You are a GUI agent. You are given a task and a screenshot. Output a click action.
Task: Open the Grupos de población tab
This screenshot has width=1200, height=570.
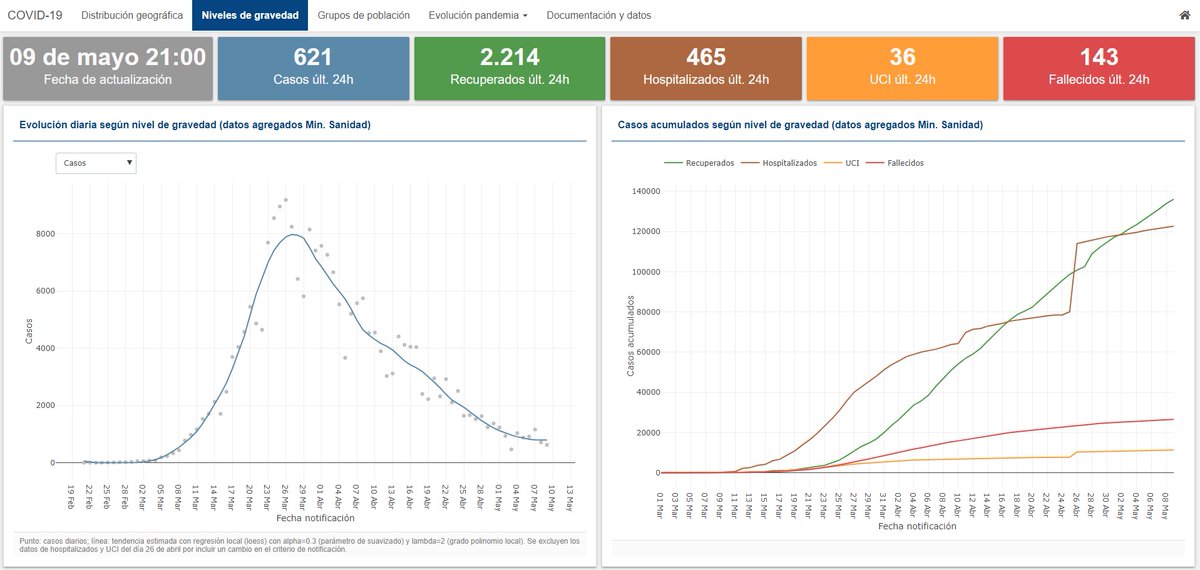[x=364, y=16]
